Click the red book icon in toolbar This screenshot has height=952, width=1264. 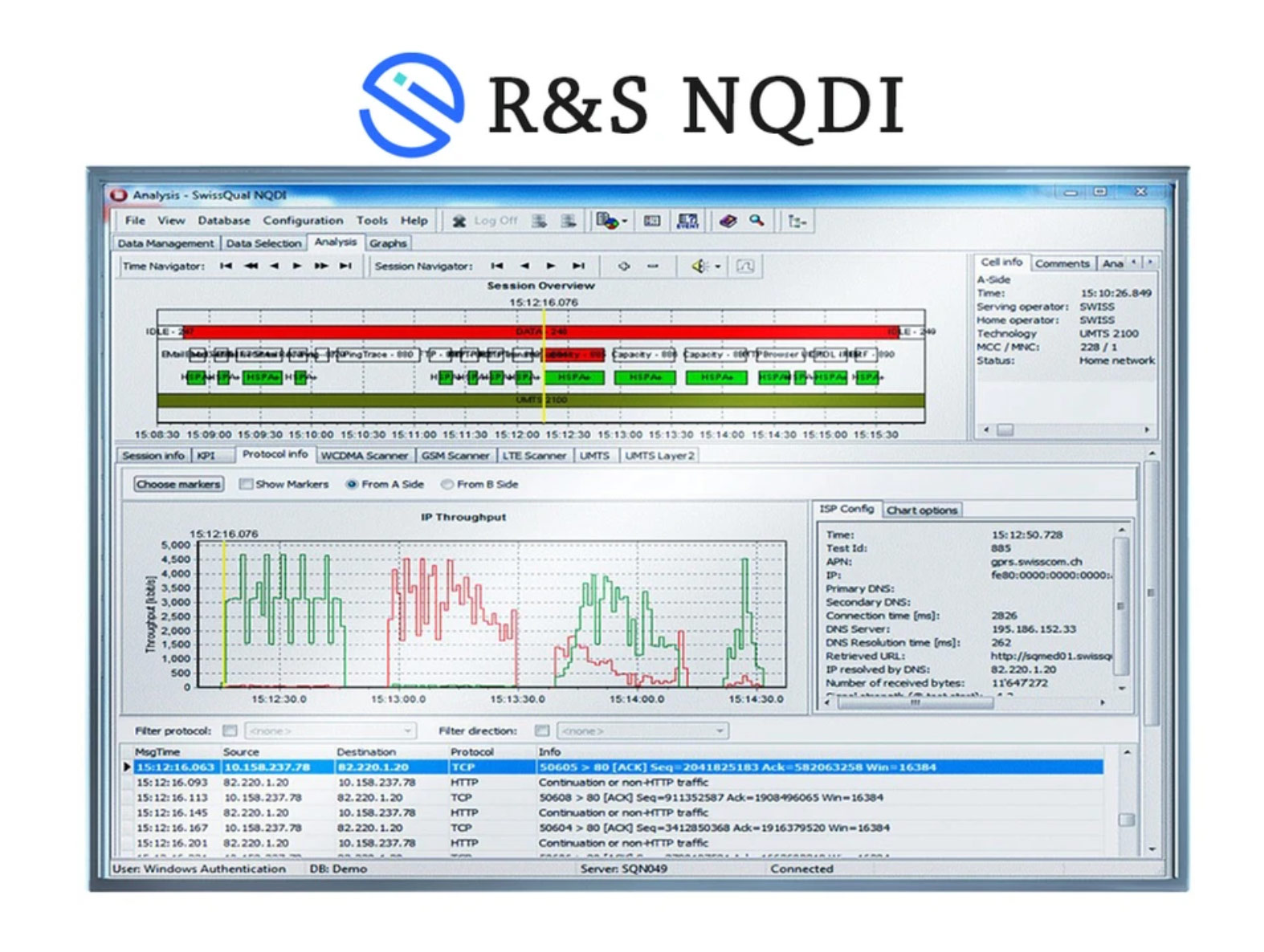tap(728, 221)
